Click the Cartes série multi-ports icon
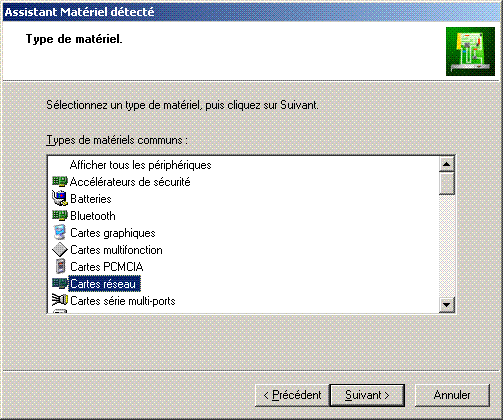Screen dimensions: 503x420 point(60,300)
